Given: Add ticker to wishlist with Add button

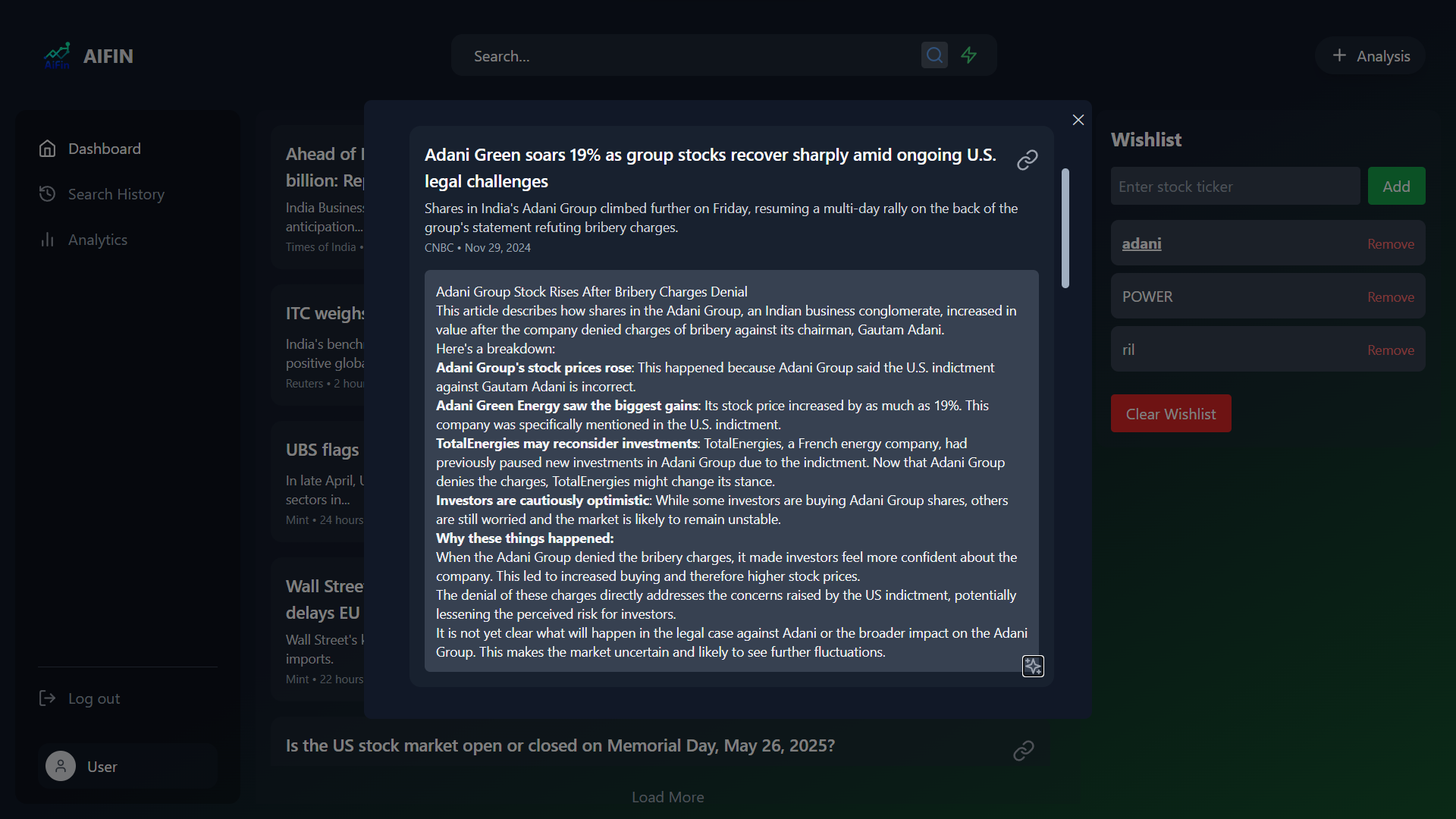Looking at the screenshot, I should pyautogui.click(x=1396, y=186).
